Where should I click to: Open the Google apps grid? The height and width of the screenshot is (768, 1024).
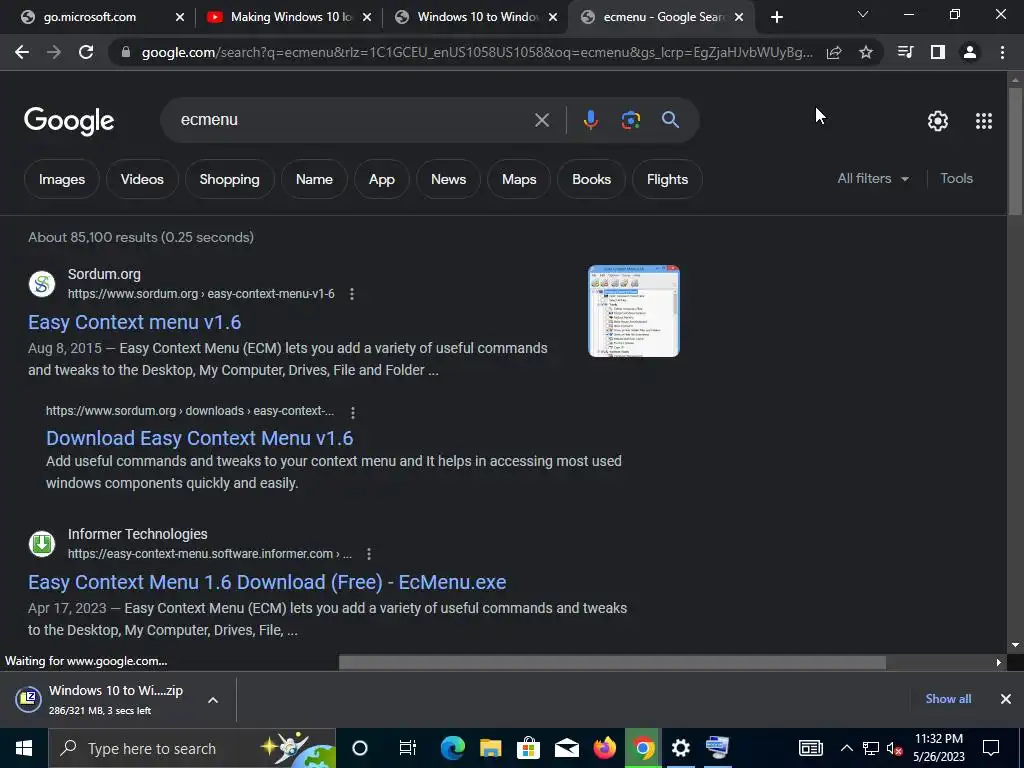pyautogui.click(x=984, y=121)
